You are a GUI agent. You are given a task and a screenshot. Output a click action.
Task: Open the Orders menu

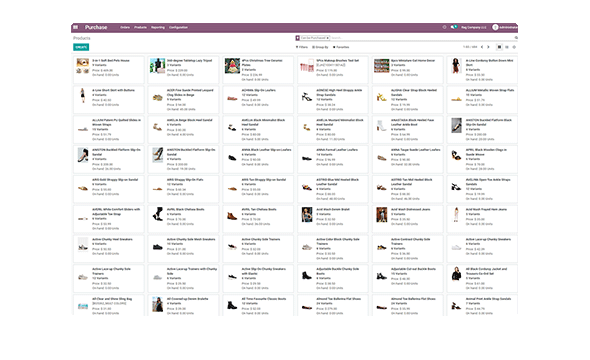(x=125, y=27)
